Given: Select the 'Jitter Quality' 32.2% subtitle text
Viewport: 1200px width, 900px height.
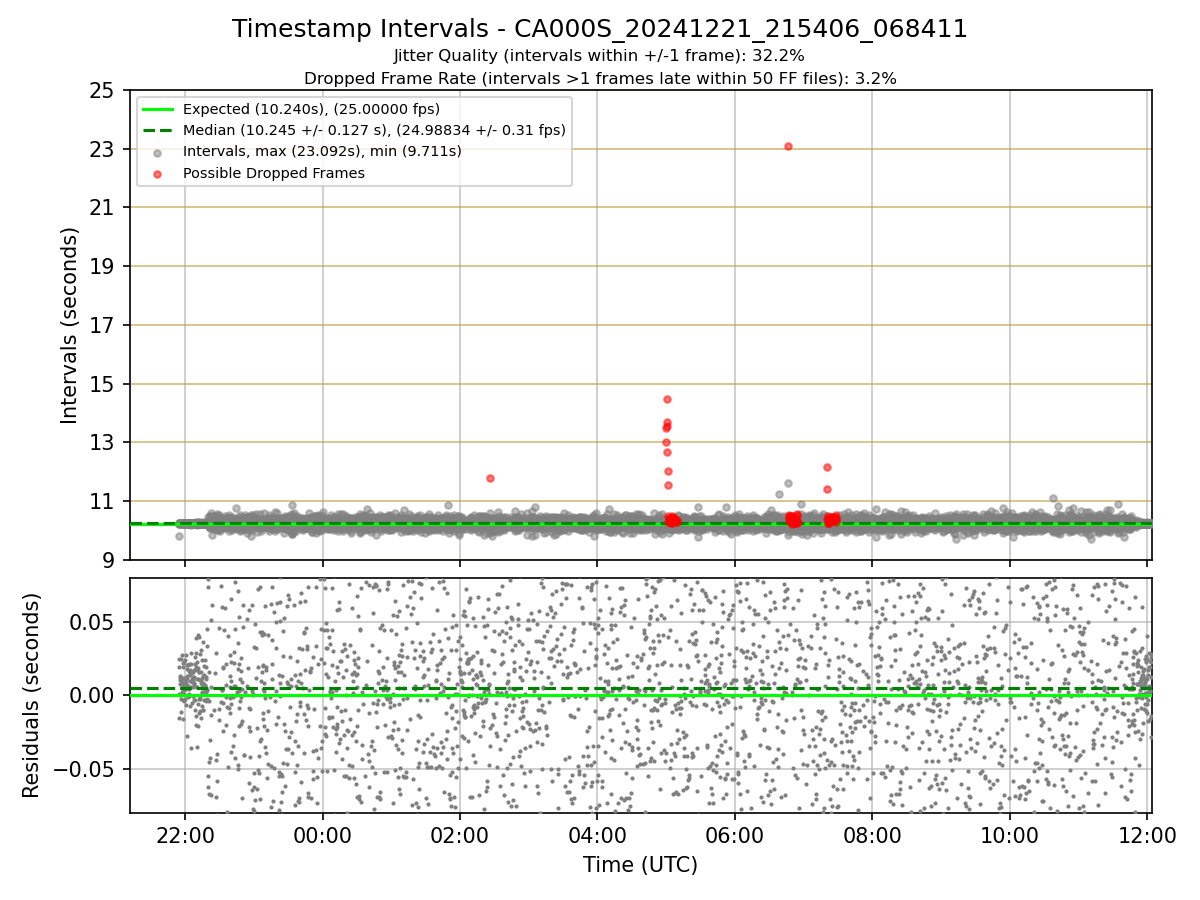Looking at the screenshot, I should 600,56.
